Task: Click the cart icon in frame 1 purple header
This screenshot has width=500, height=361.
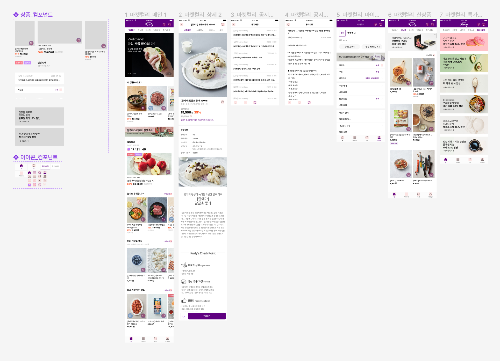Action: [169, 24]
